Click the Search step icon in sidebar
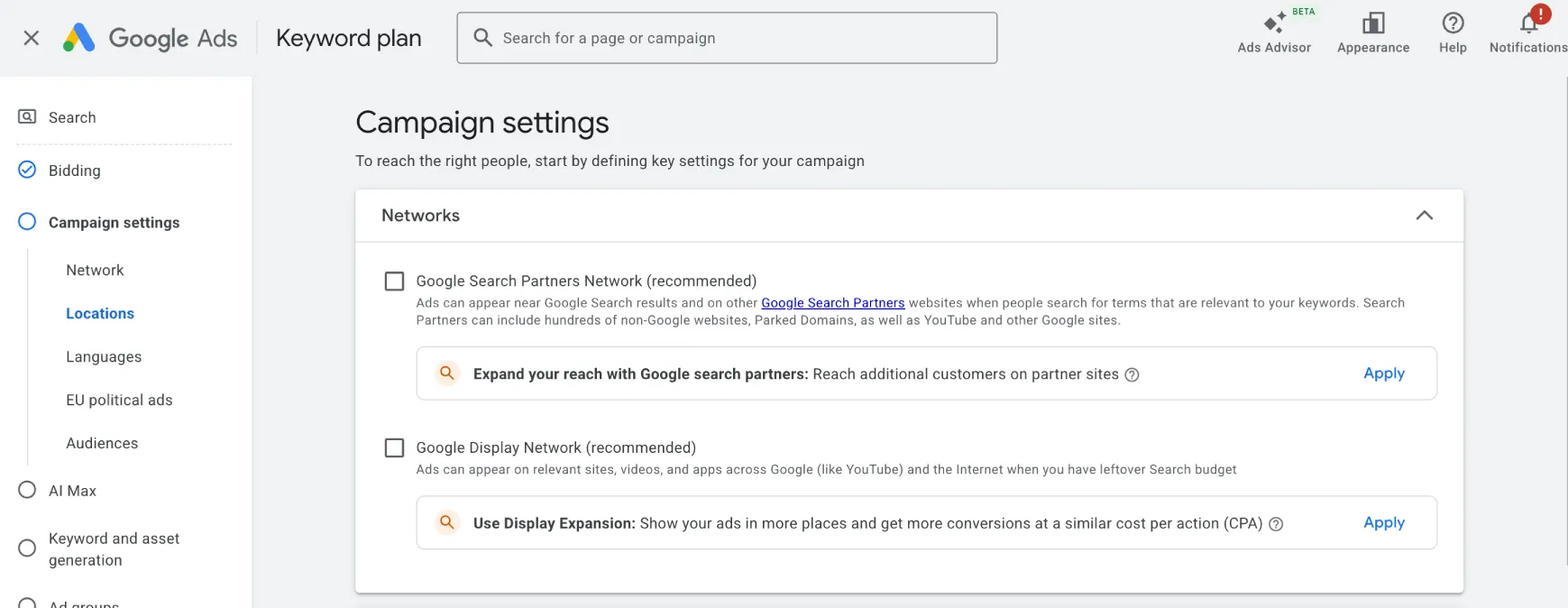 (x=28, y=117)
